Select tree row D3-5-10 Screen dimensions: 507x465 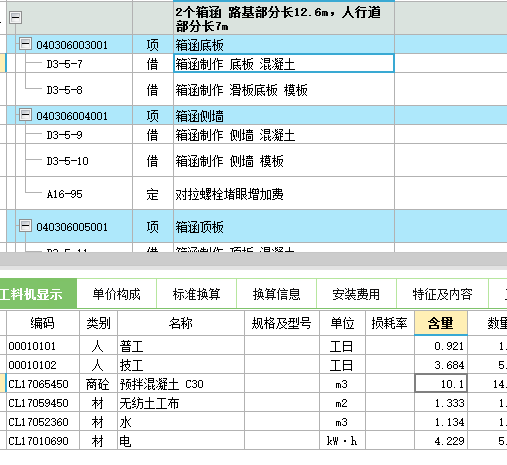click(x=67, y=161)
